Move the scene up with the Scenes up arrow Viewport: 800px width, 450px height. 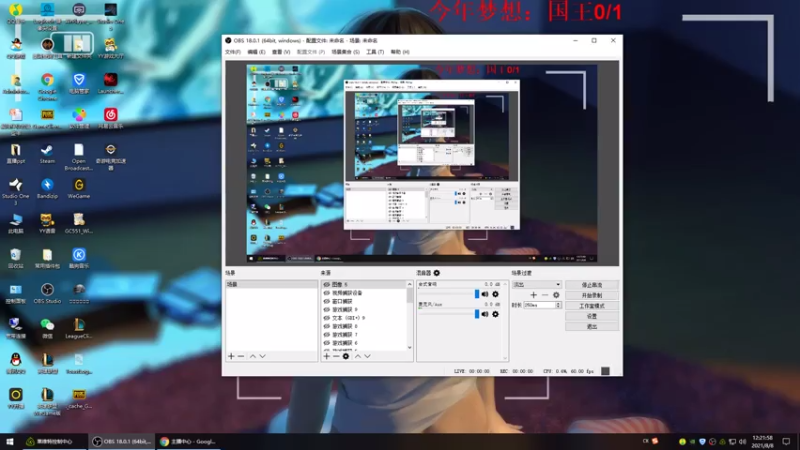click(x=253, y=356)
